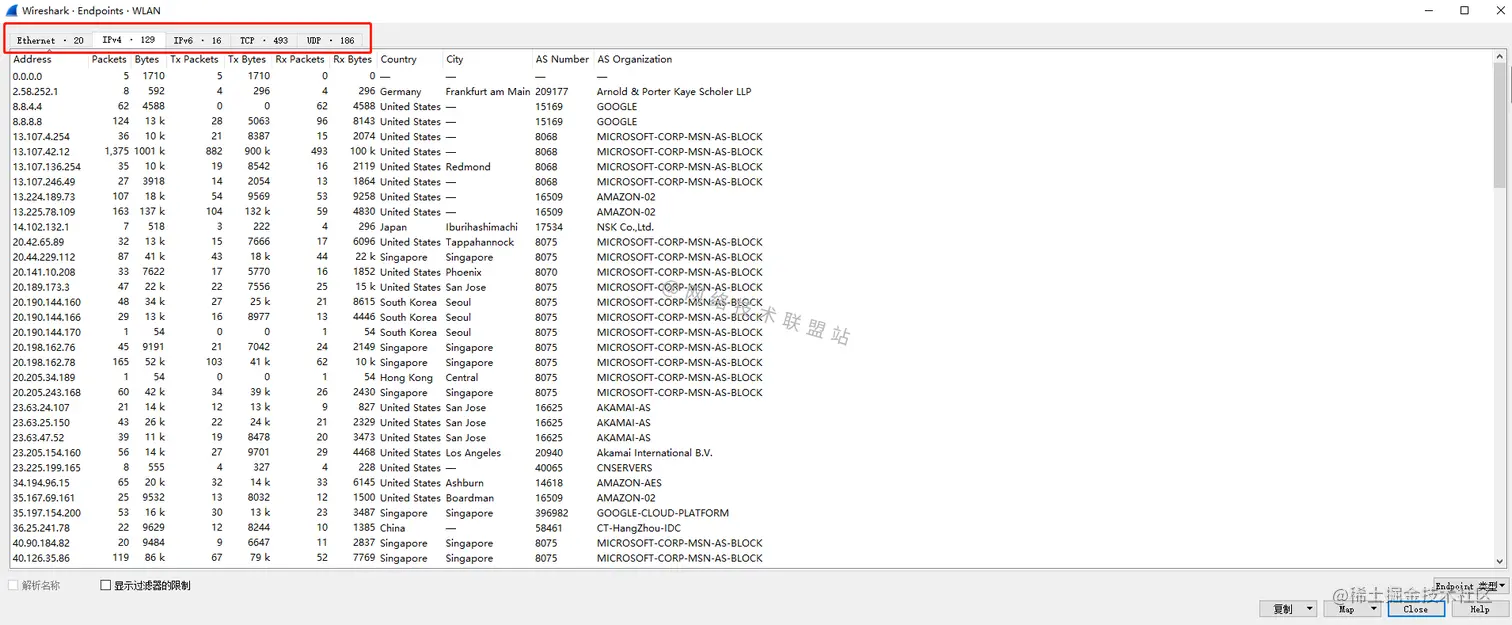Sort by the City column header
This screenshot has width=1512, height=625.
487,59
